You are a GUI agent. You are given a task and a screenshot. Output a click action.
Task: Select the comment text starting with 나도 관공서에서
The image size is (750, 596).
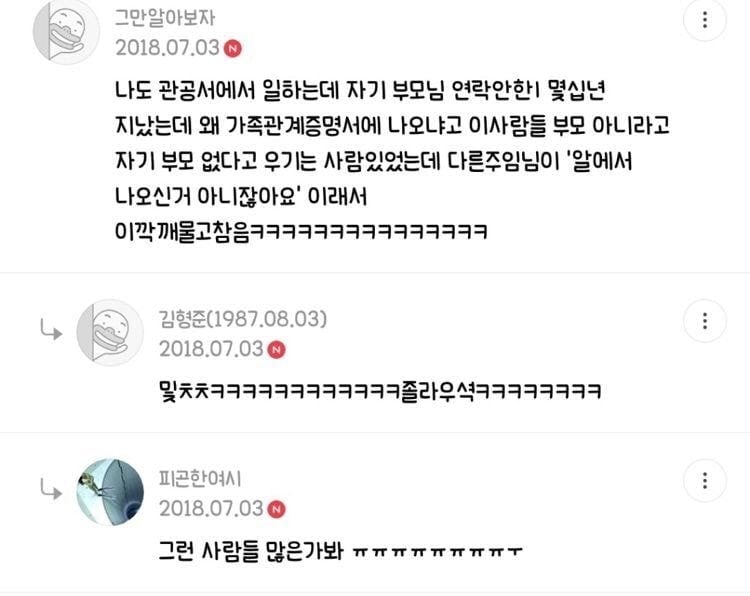pos(392,161)
